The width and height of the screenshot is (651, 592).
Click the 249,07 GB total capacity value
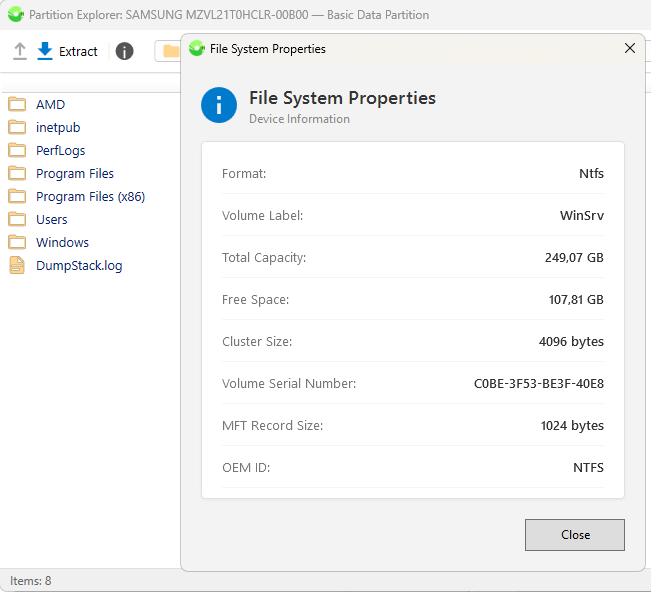574,258
